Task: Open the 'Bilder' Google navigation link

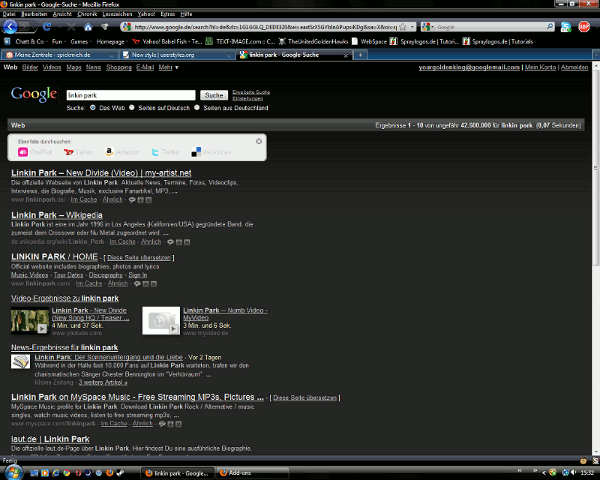Action: (x=30, y=67)
